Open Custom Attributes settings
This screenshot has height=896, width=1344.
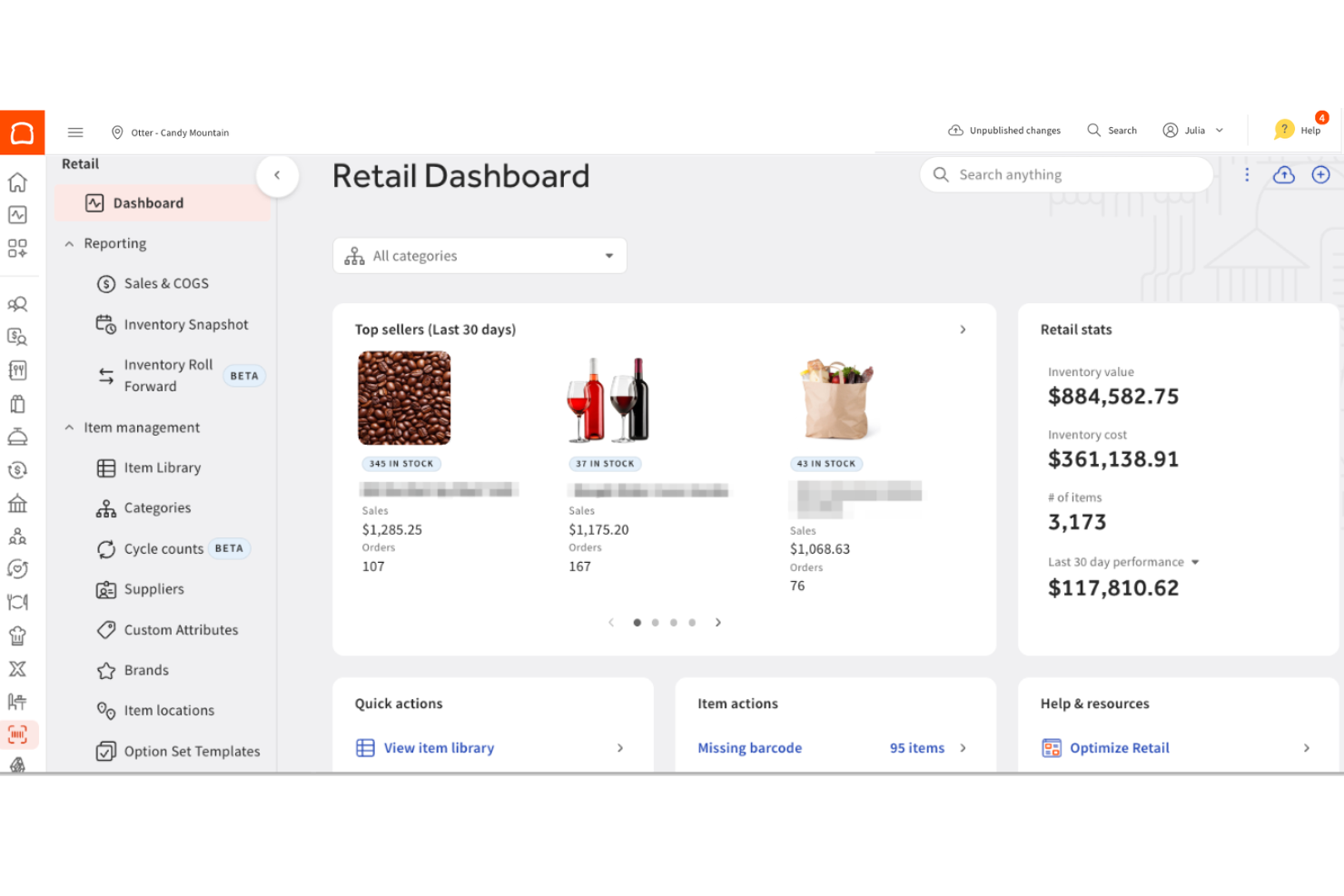pyautogui.click(x=181, y=629)
